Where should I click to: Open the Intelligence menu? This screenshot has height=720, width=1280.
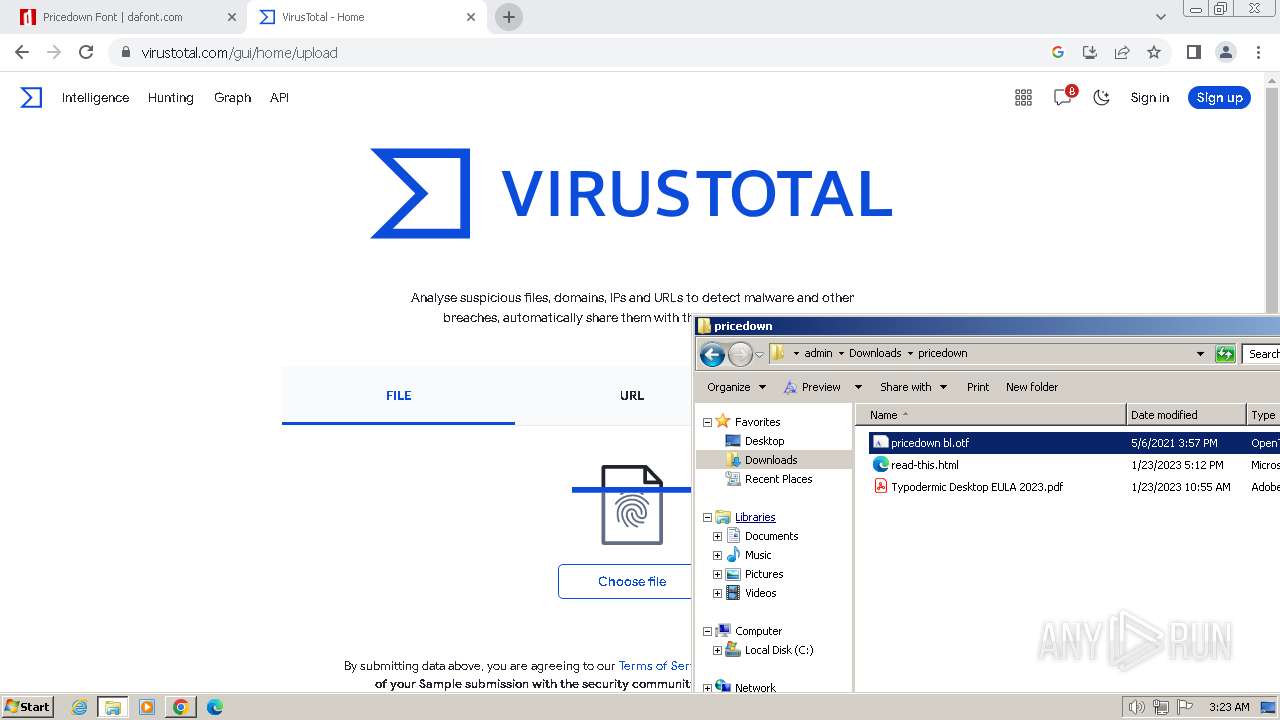coord(95,97)
